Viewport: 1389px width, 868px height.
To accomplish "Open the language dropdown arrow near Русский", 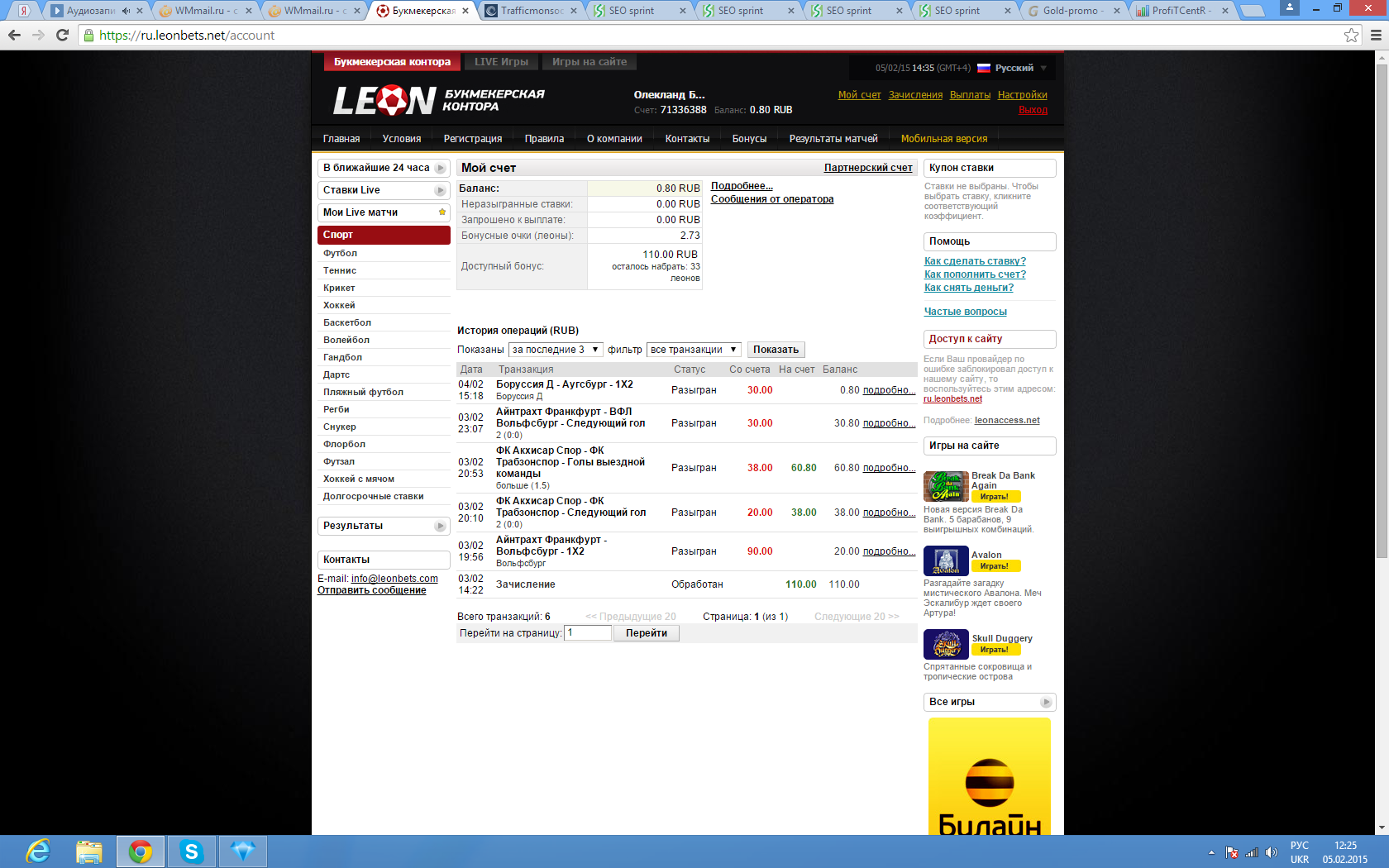I will 1043,68.
